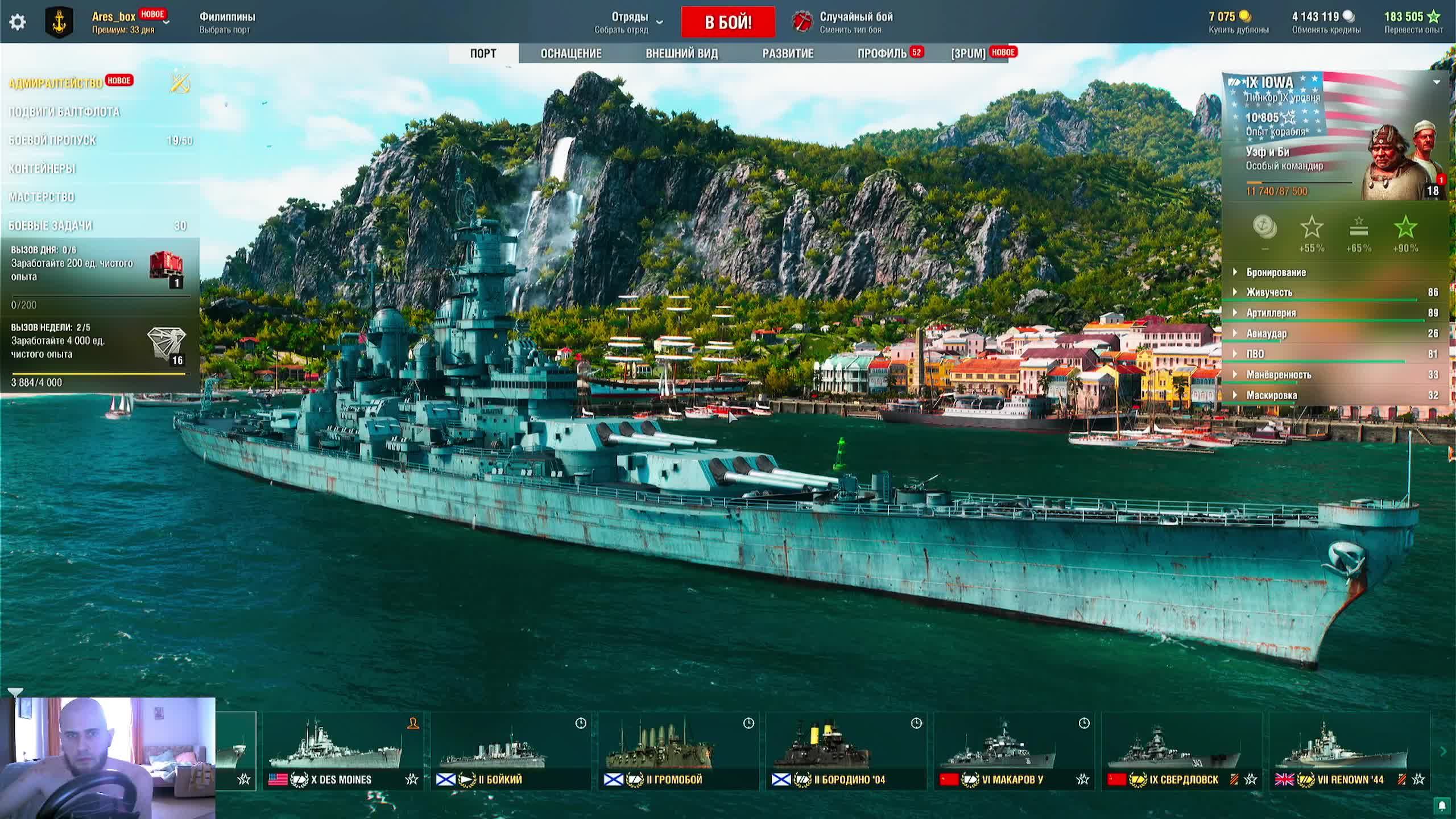Switch to the Оснащение tab

(x=570, y=53)
